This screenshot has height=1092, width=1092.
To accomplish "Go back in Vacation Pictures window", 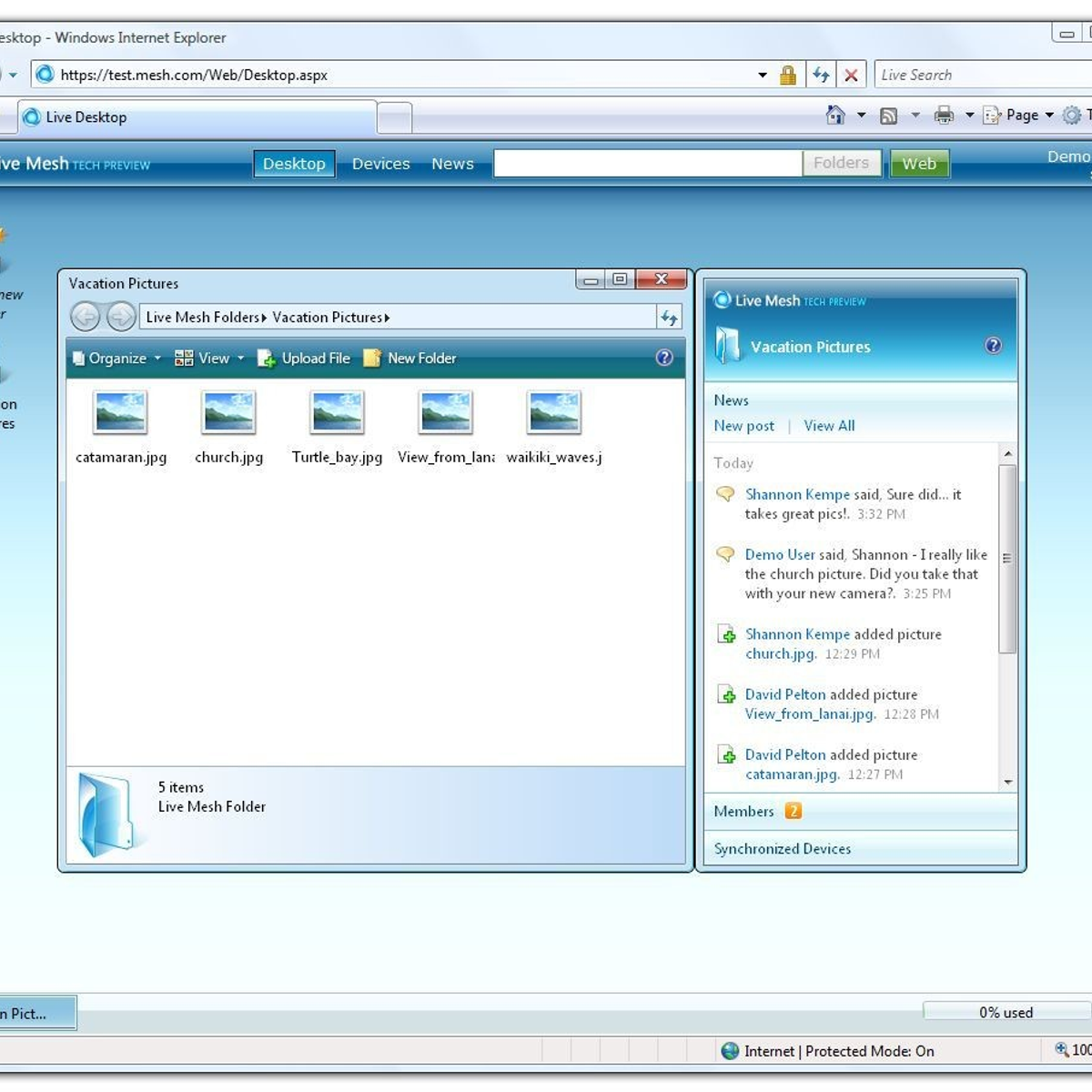I will pyautogui.click(x=86, y=317).
